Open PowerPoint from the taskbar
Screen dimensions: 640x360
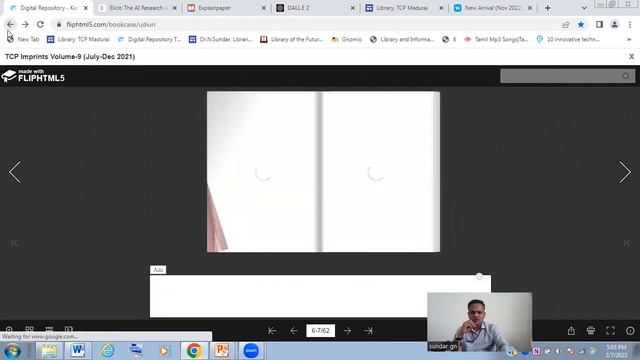222,351
